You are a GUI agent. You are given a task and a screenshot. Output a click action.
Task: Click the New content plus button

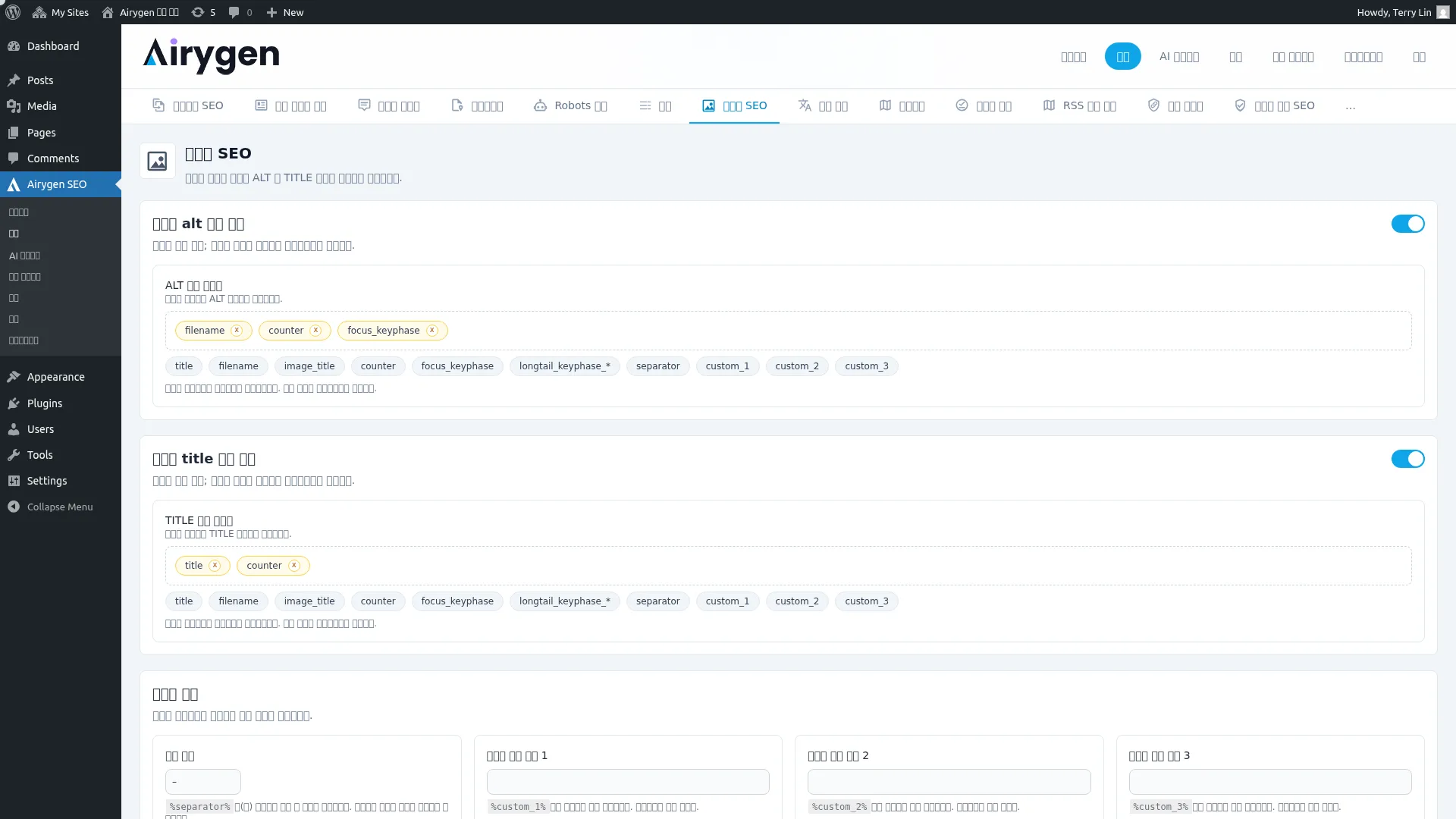click(285, 12)
